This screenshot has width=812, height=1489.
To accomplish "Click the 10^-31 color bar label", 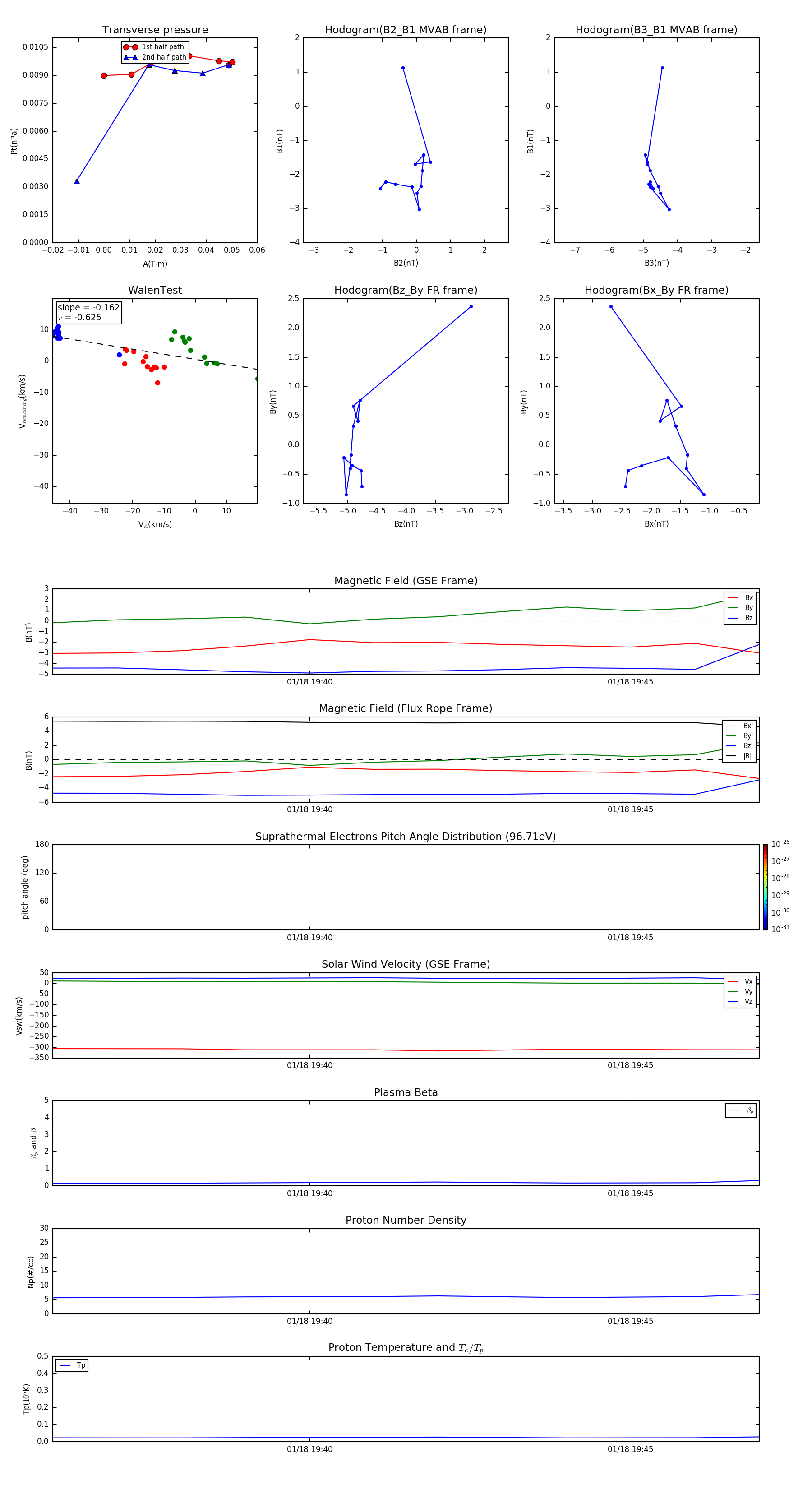I will click(x=780, y=929).
